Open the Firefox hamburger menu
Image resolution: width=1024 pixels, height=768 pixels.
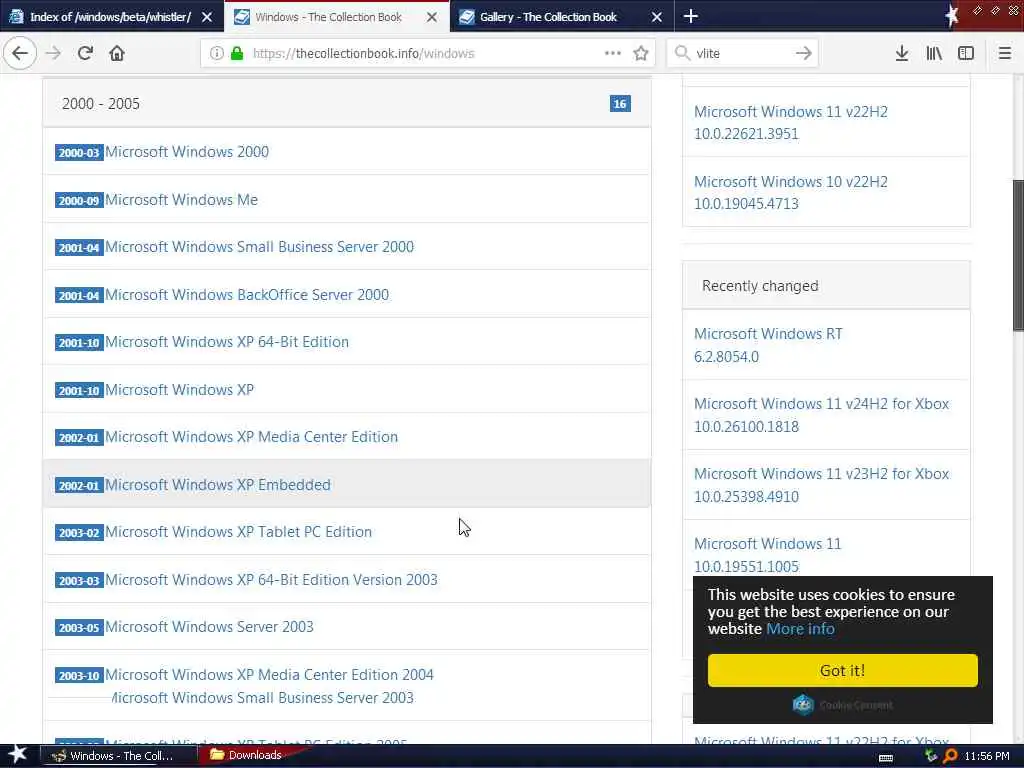(1004, 54)
